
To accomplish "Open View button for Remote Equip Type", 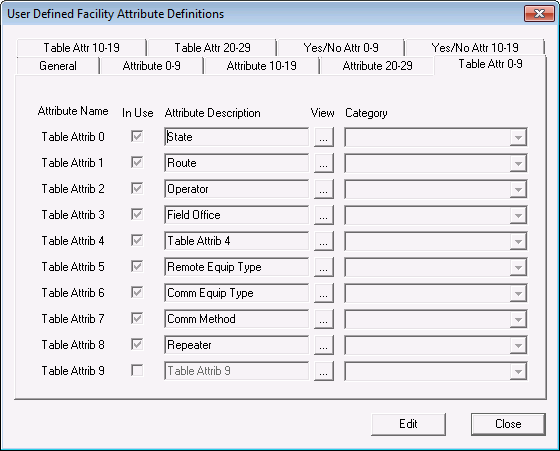I will click(324, 267).
